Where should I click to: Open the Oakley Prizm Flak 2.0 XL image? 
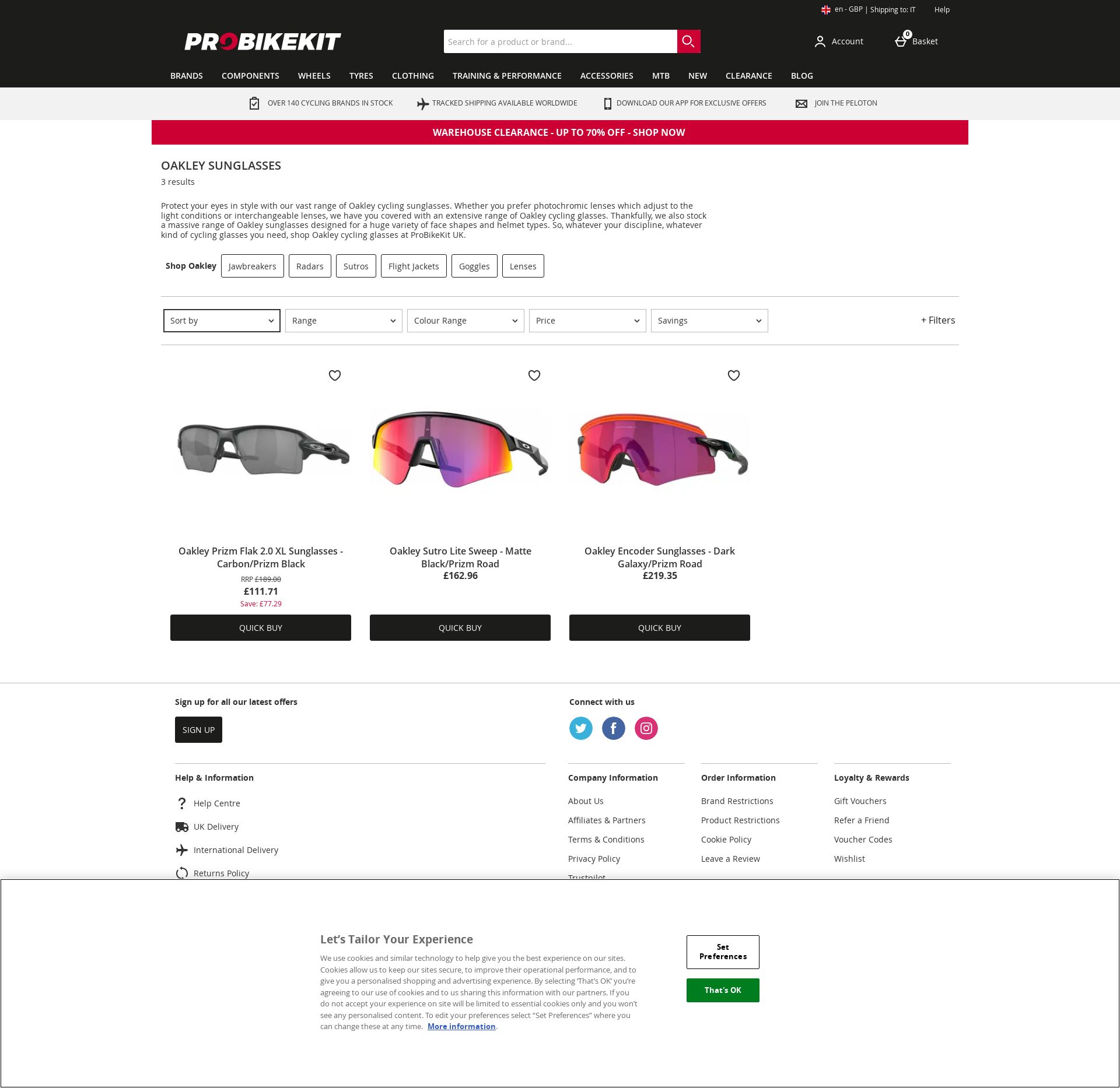pos(261,450)
